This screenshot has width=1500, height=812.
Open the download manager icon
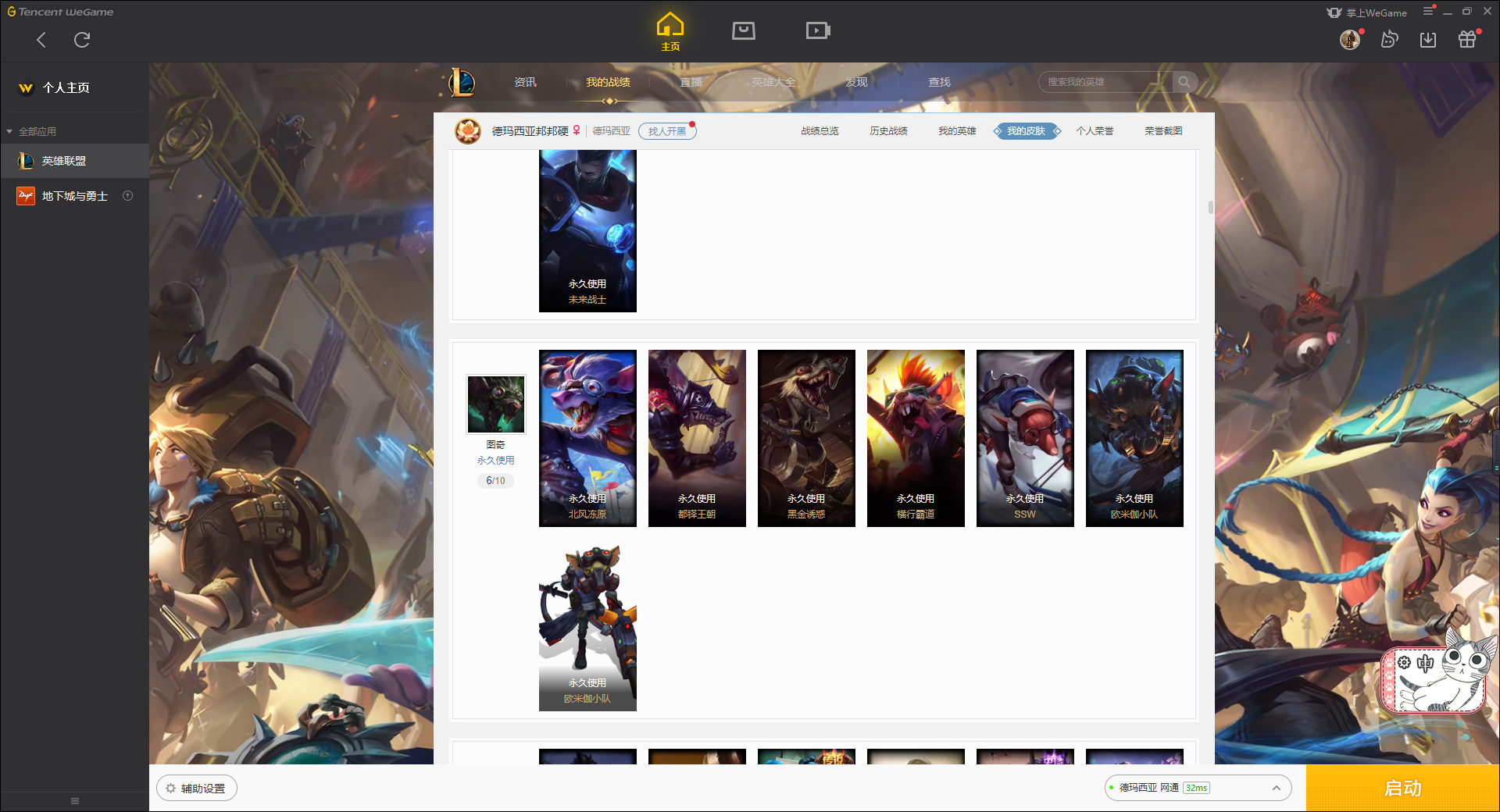click(1428, 39)
